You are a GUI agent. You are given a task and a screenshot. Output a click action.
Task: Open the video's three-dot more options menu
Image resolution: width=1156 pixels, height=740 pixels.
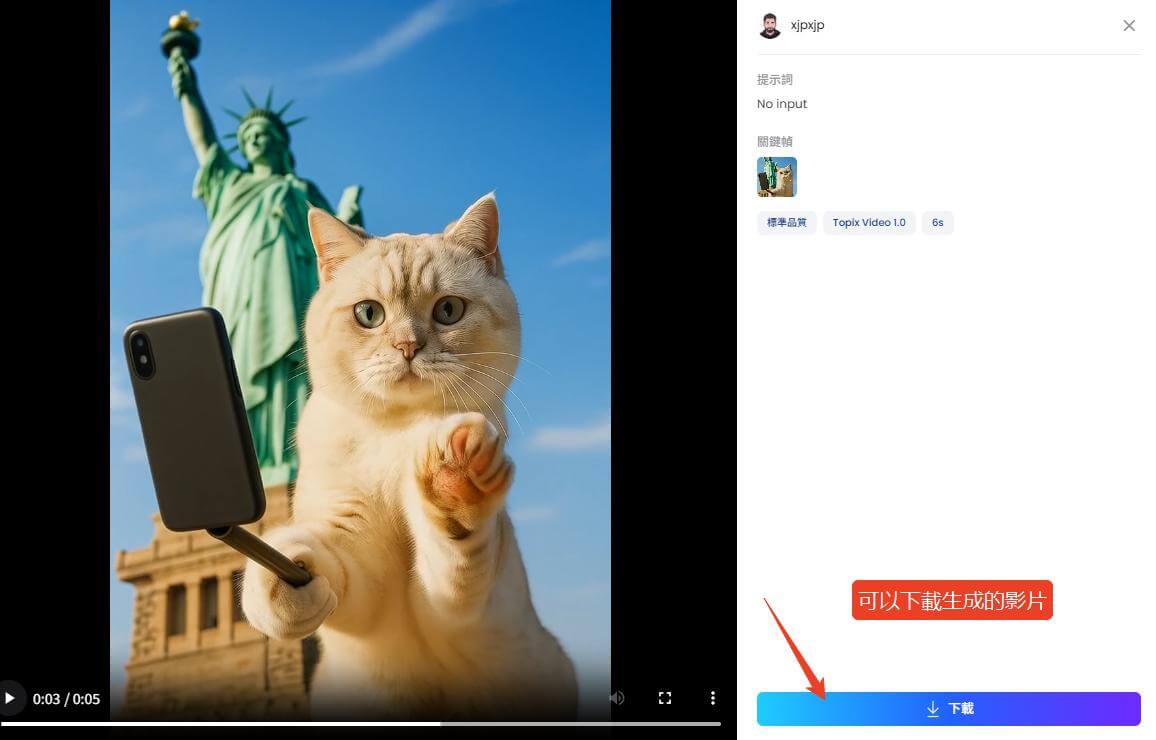tap(712, 698)
